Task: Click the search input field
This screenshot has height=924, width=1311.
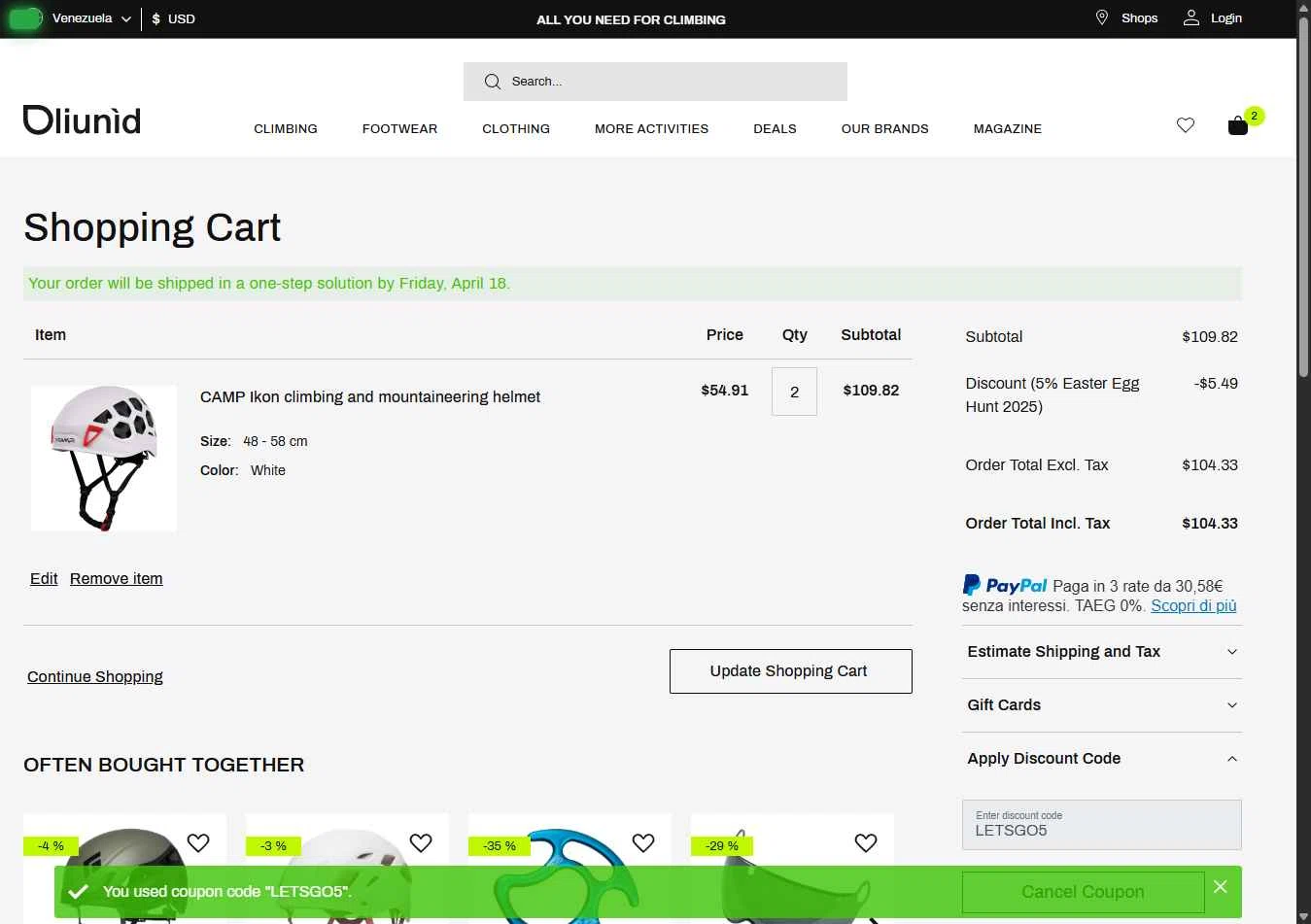Action: pyautogui.click(x=655, y=82)
